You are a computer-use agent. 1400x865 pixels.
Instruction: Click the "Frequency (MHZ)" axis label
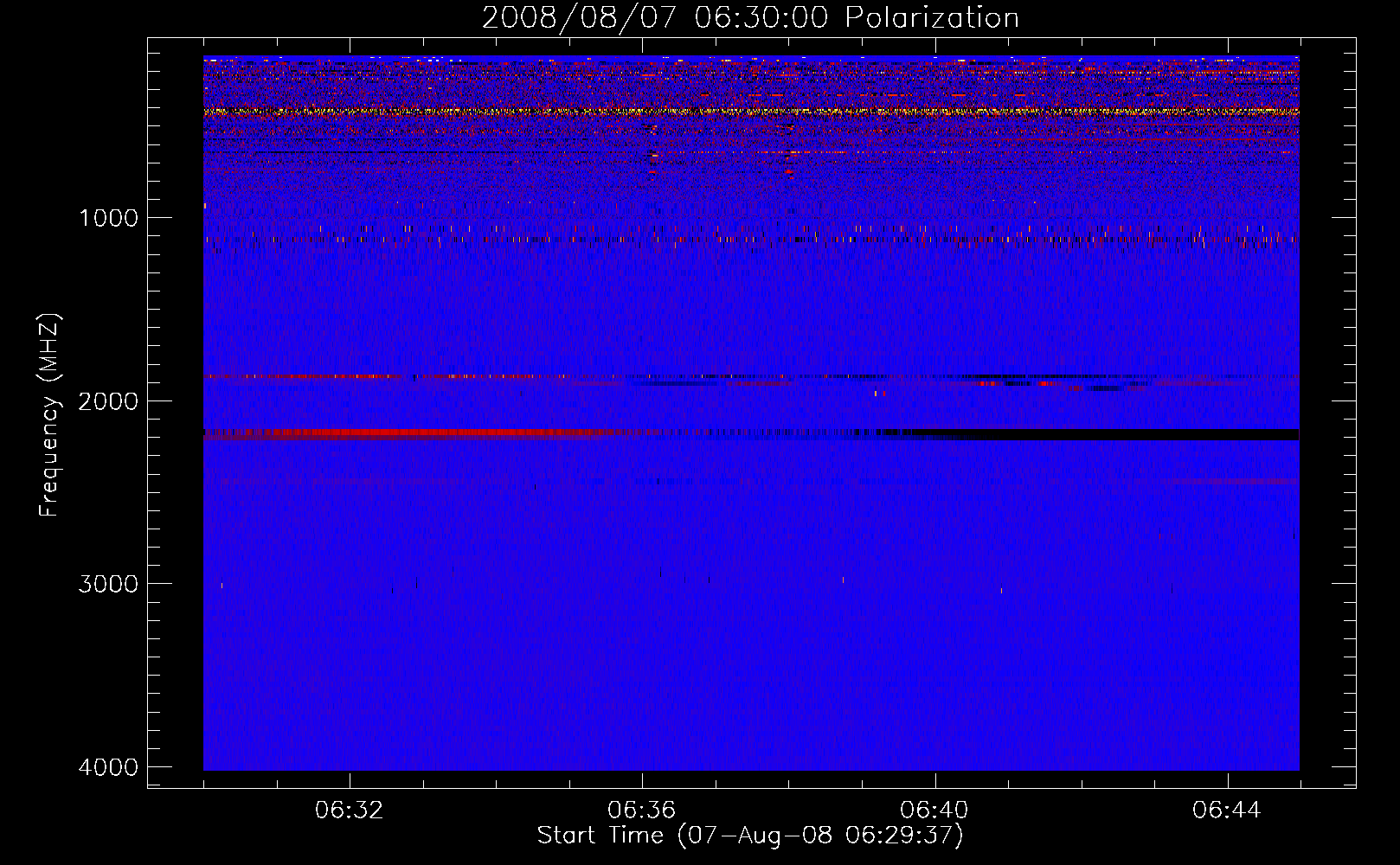[x=49, y=415]
